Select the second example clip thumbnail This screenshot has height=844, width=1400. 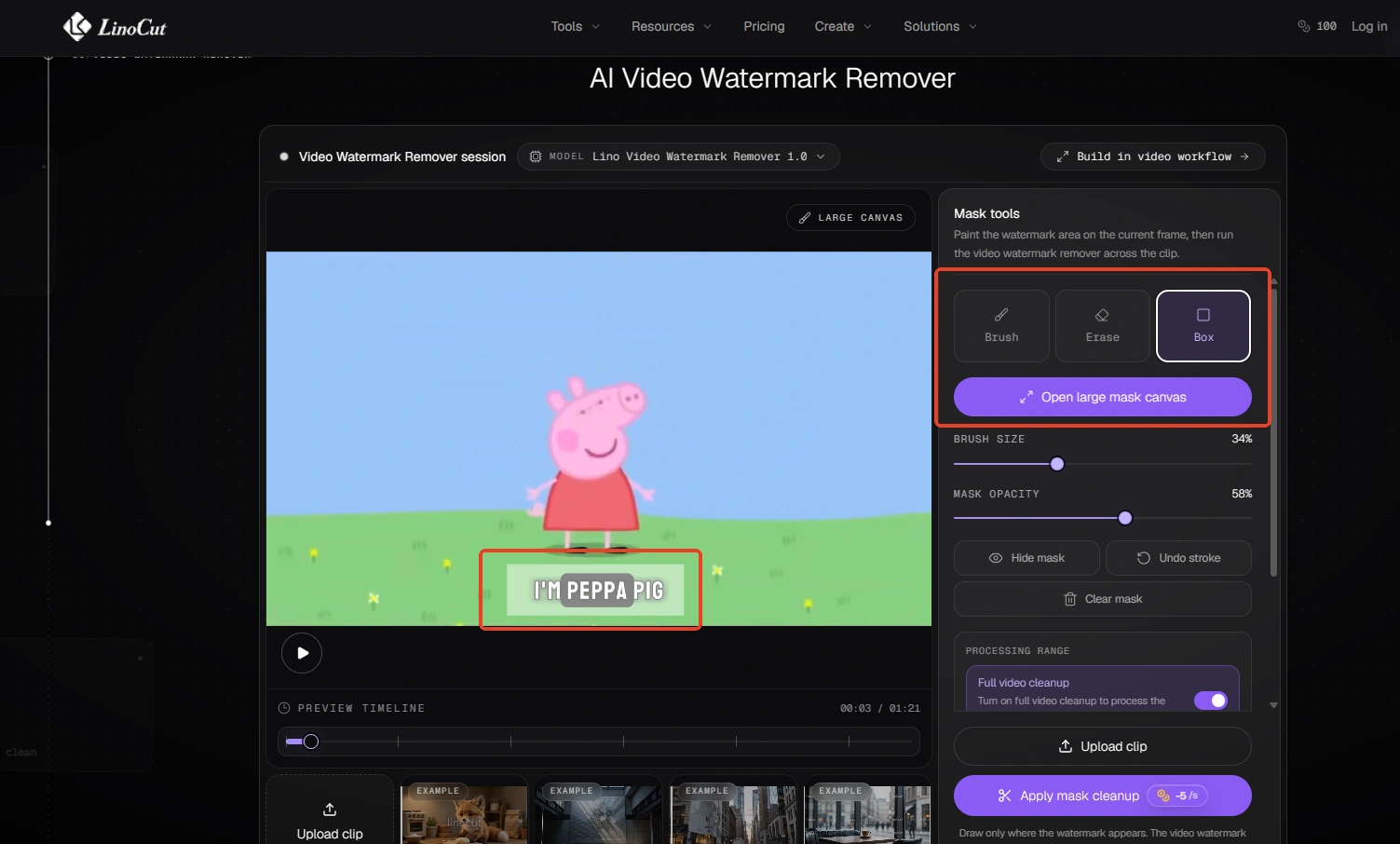click(x=598, y=810)
